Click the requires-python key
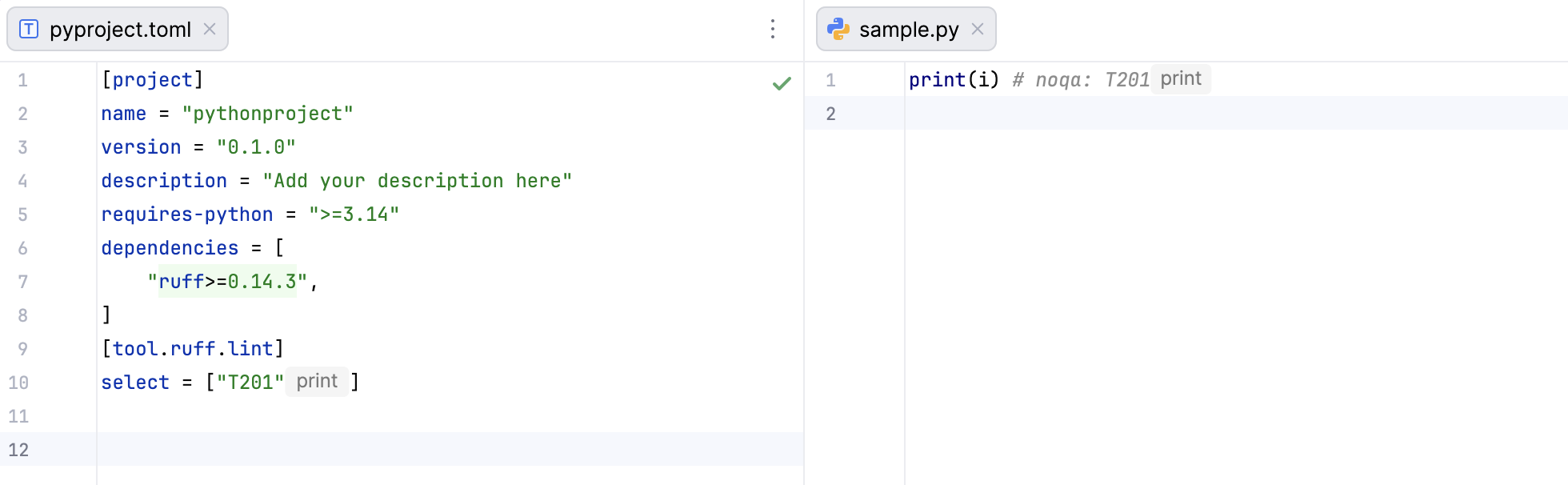1568x485 pixels. 186,214
